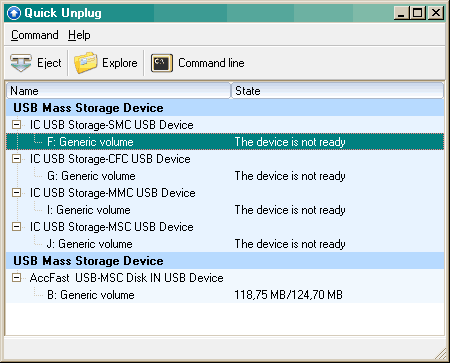Image resolution: width=450 pixels, height=363 pixels.
Task: Minimize the Quick Unplug window
Action: coord(401,13)
